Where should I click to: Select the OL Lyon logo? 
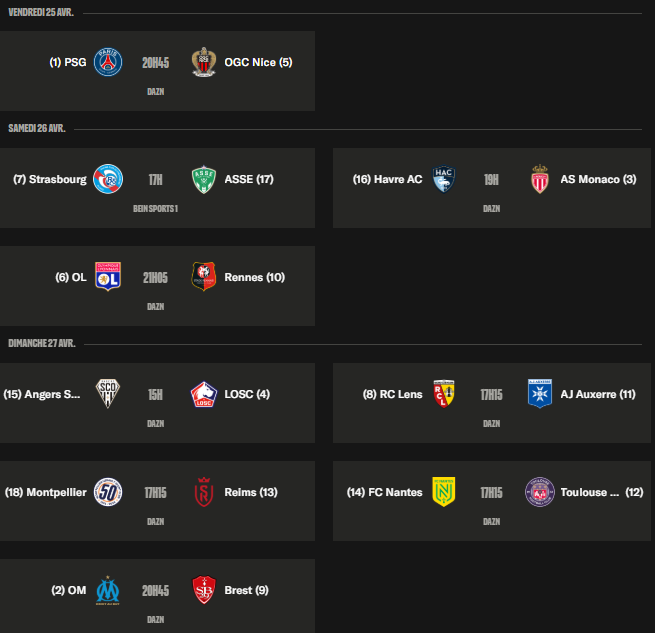[x=108, y=277]
